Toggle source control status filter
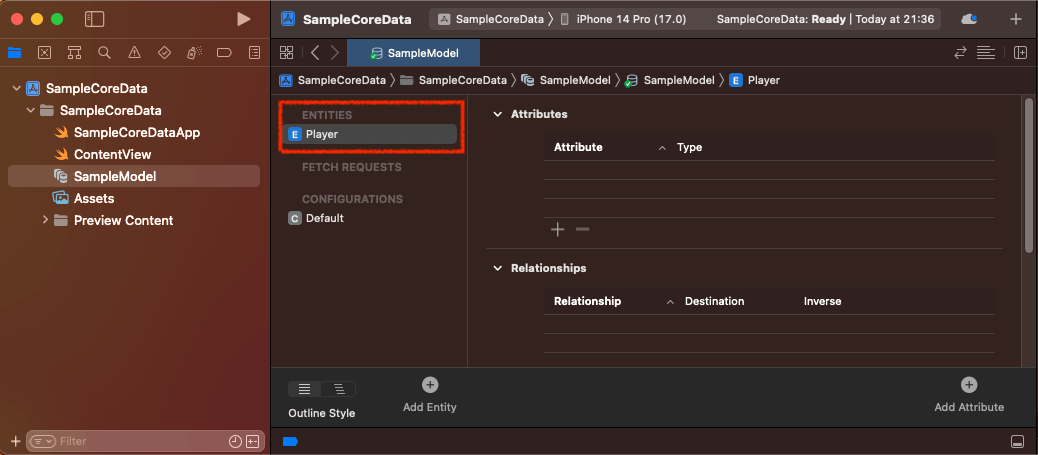The height and width of the screenshot is (455, 1038). click(x=253, y=441)
